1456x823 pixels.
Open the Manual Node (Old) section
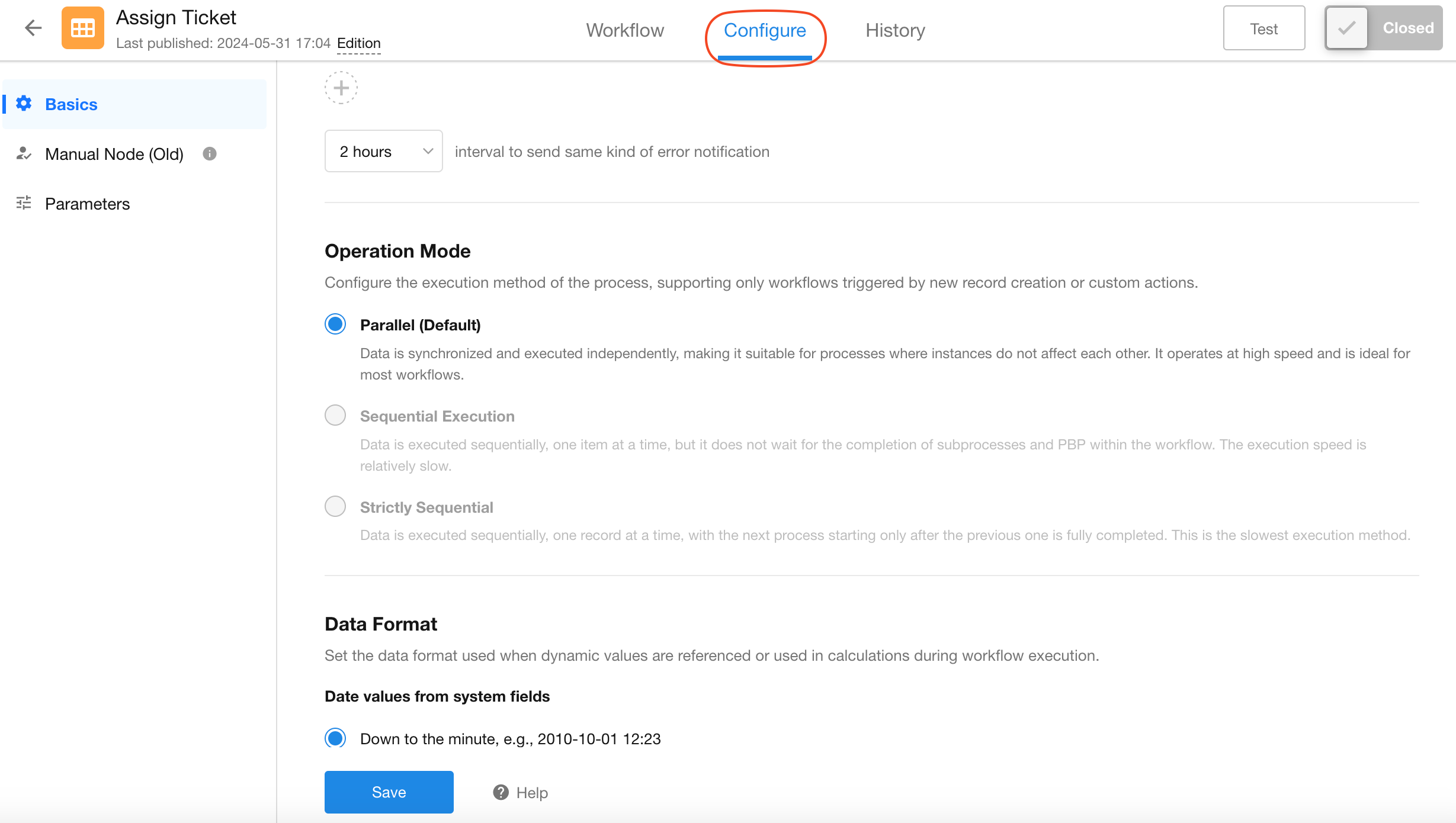point(134,154)
